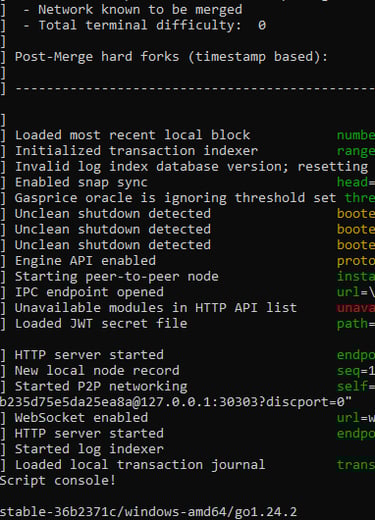Select 'Post-Merge hard forks (timestamp based):' text
Screen dimensions: 375x520
pyautogui.click(x=171, y=57)
